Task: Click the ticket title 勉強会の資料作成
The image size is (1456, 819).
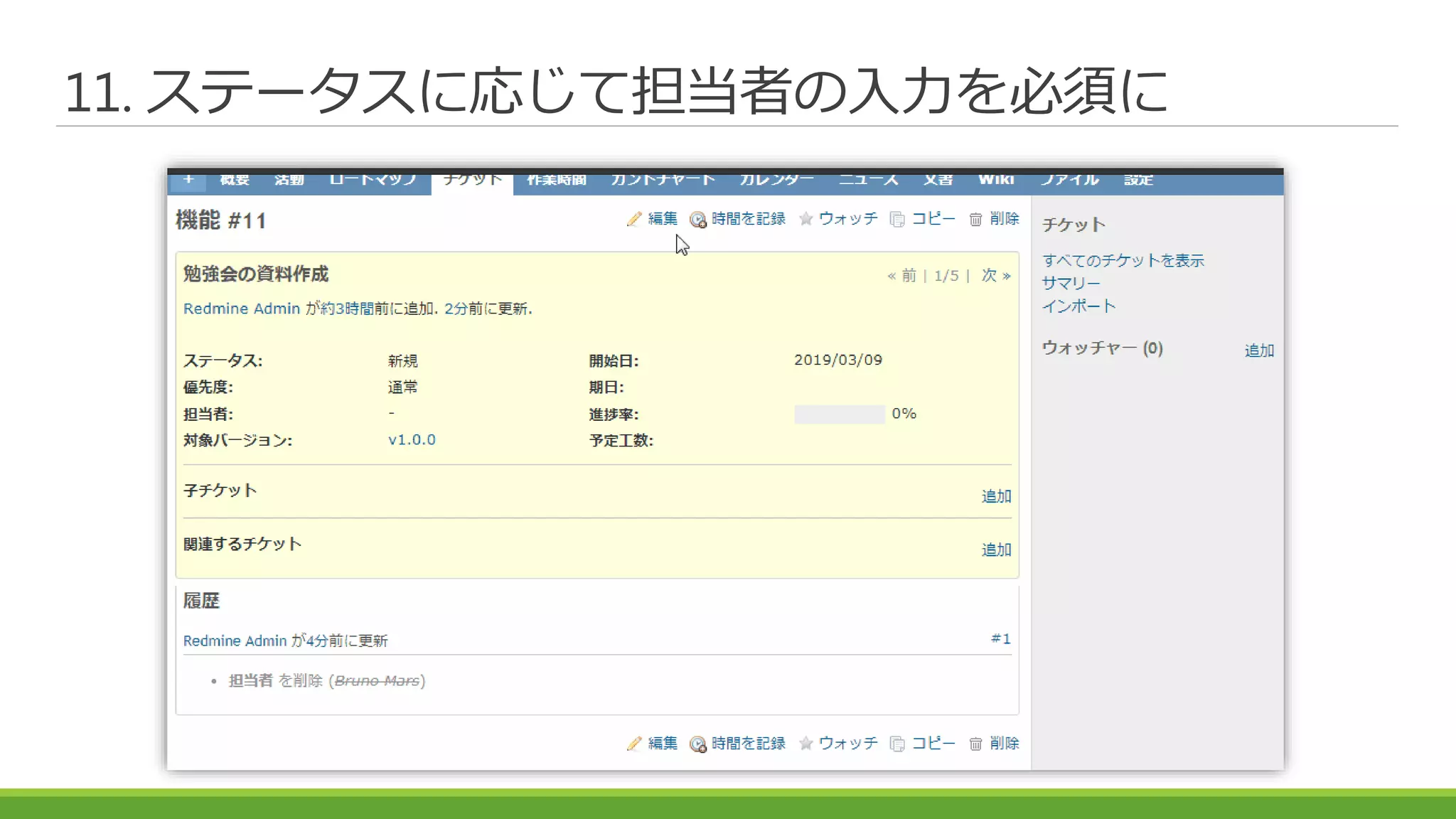Action: pos(256,274)
